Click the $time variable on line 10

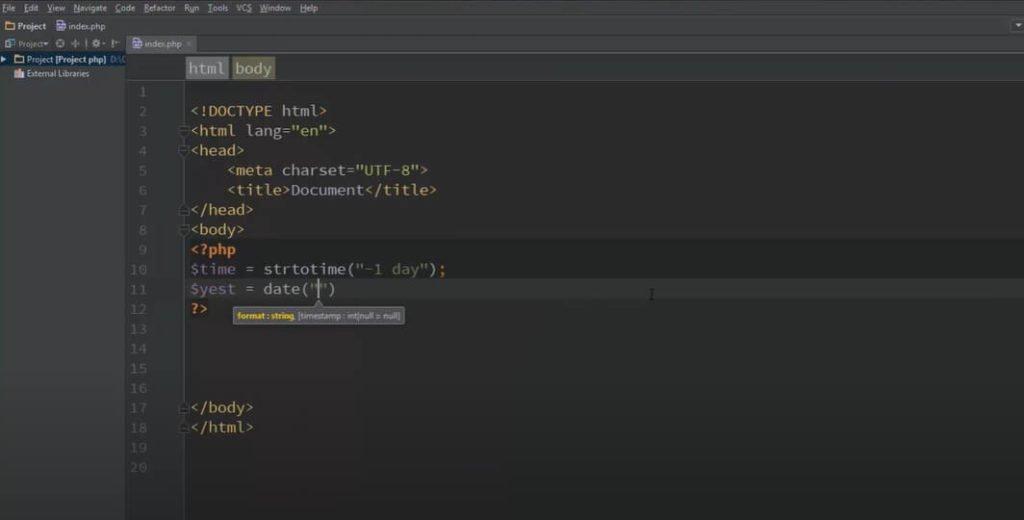coord(213,270)
